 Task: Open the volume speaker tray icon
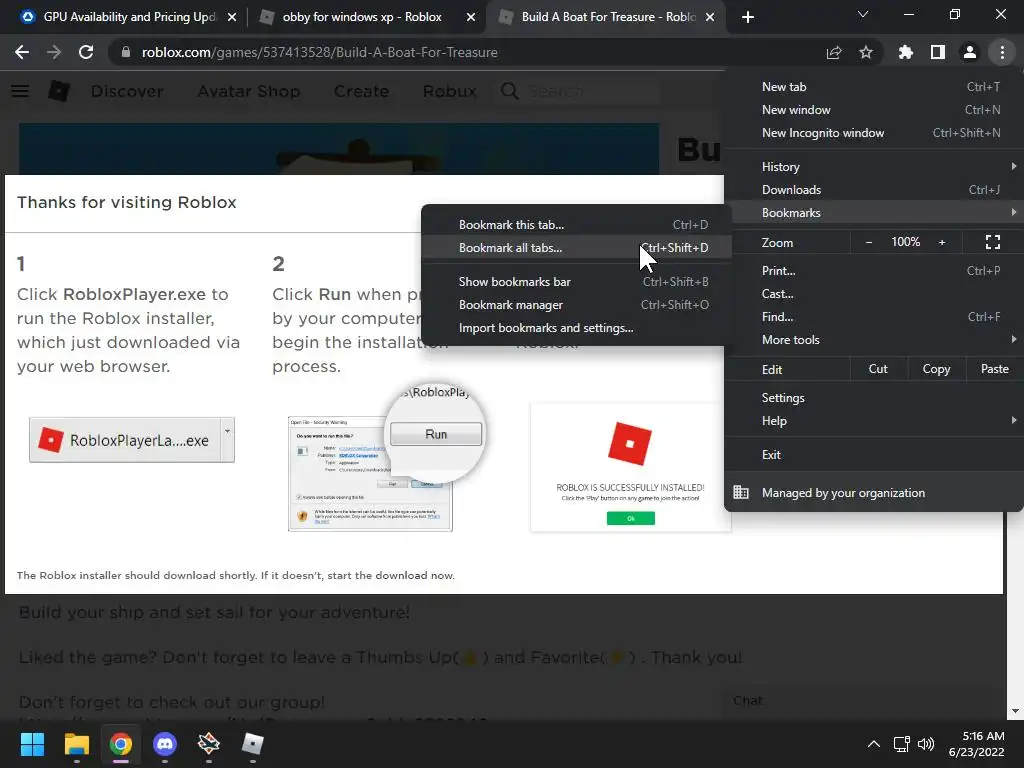pos(926,744)
